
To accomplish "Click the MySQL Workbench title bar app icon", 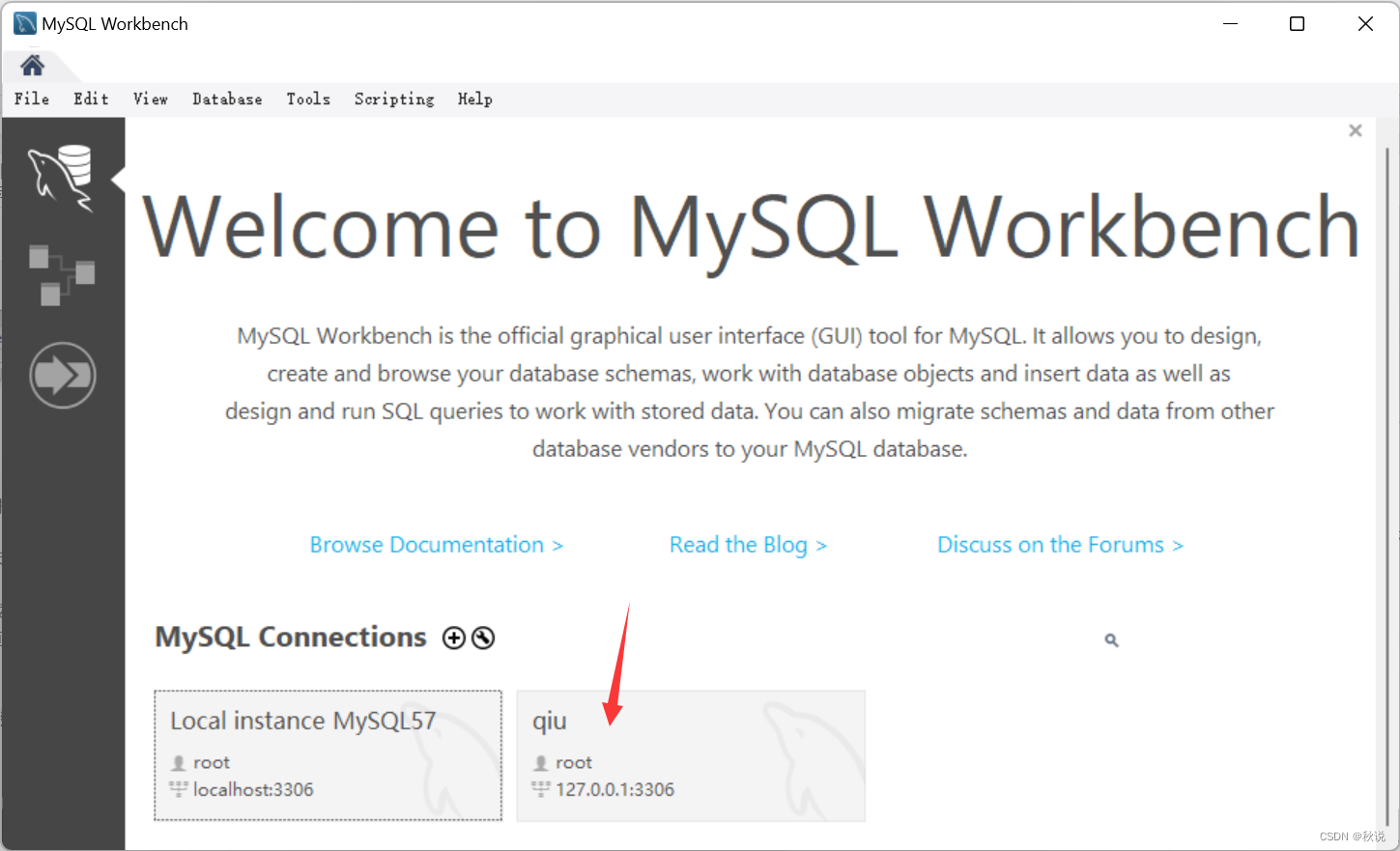I will pos(24,23).
